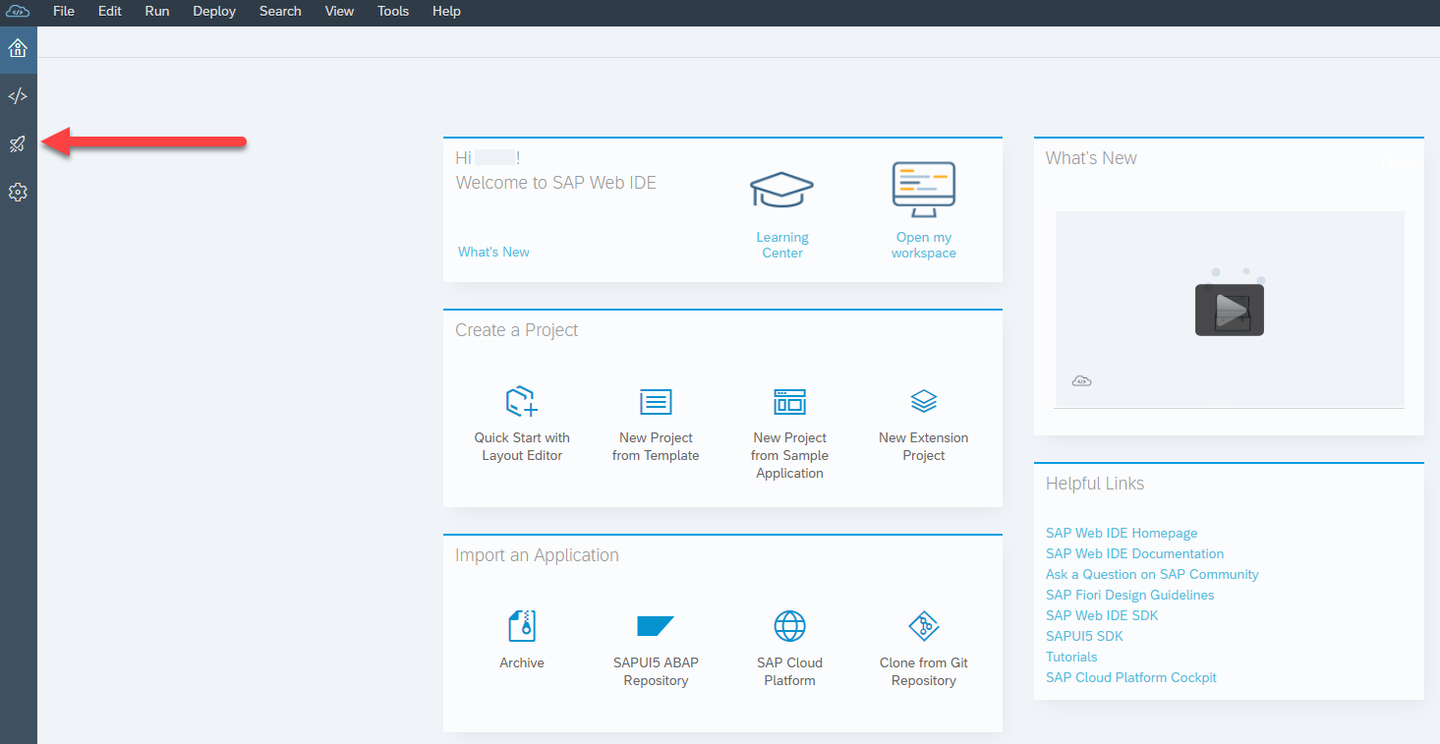Open the View menu
The width and height of the screenshot is (1440, 744).
coord(340,11)
